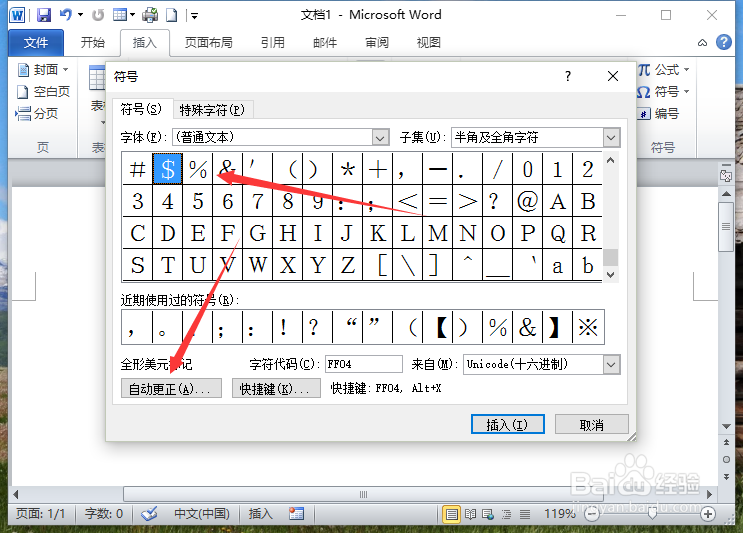Switch to Draft view icon
This screenshot has height=533, width=743.
tap(525, 514)
